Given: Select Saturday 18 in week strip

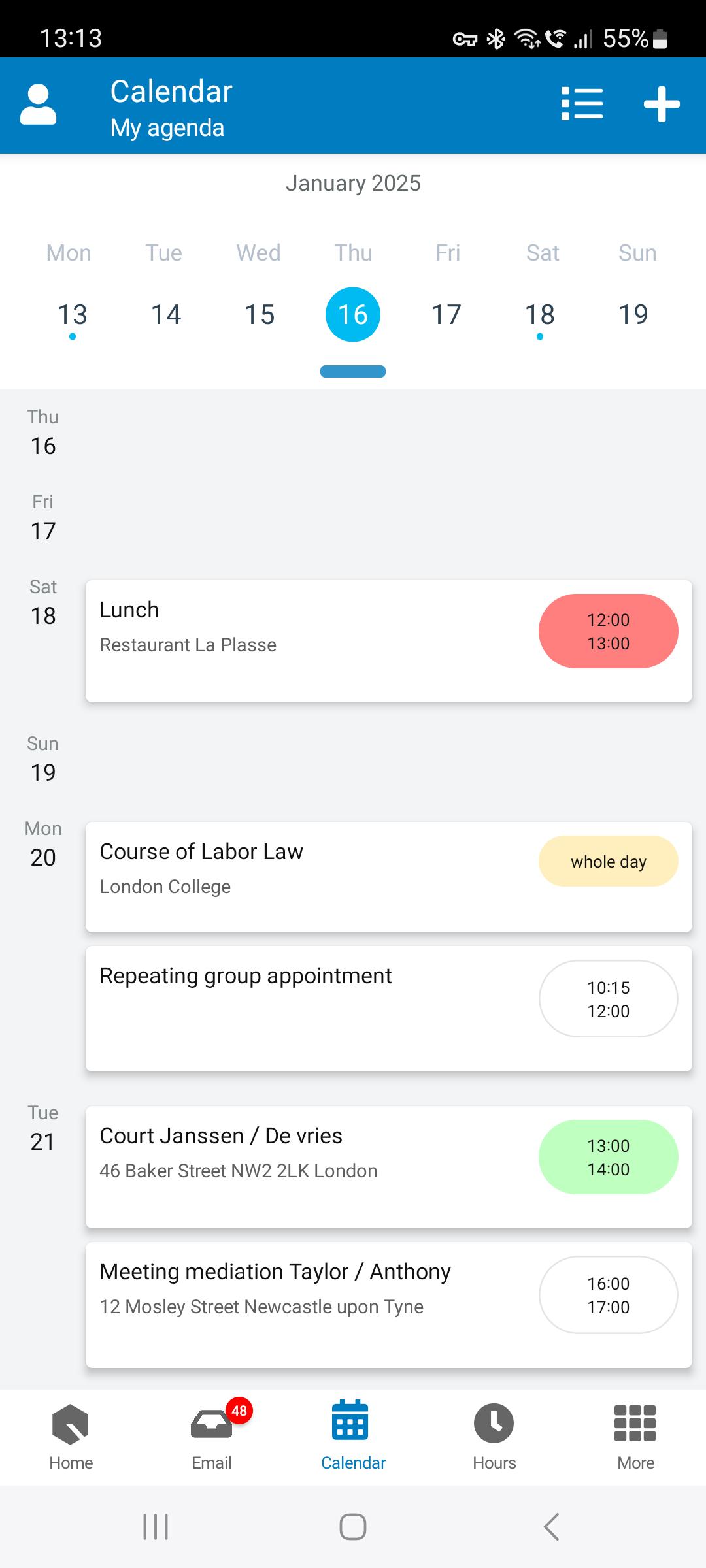Looking at the screenshot, I should (x=540, y=315).
